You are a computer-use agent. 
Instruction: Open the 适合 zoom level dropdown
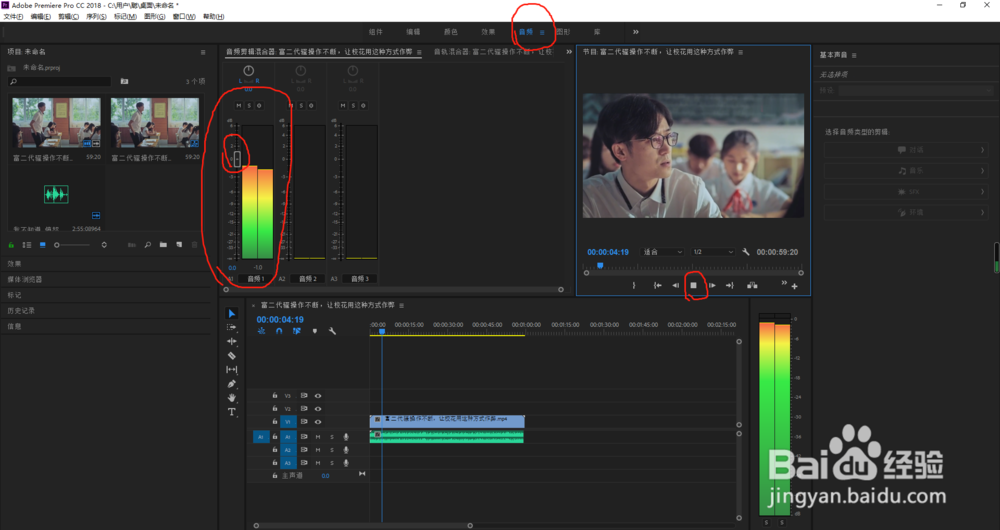[x=662, y=252]
